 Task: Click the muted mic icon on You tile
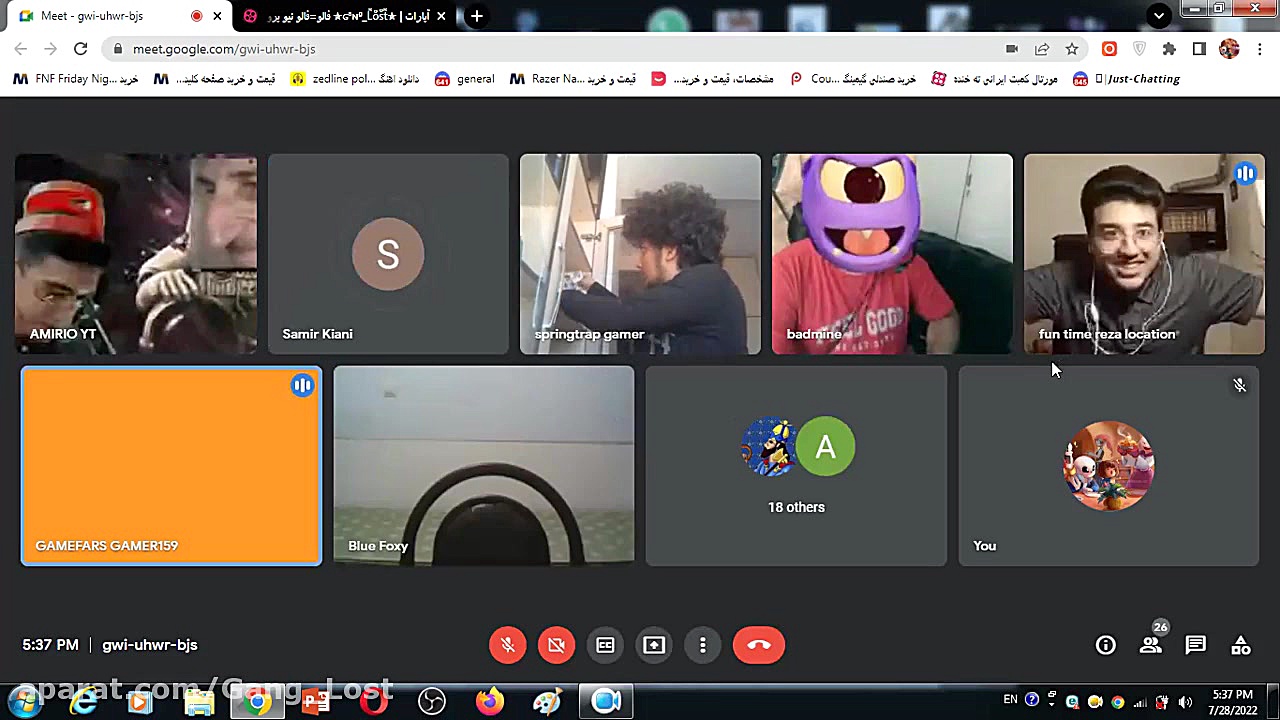(1240, 385)
